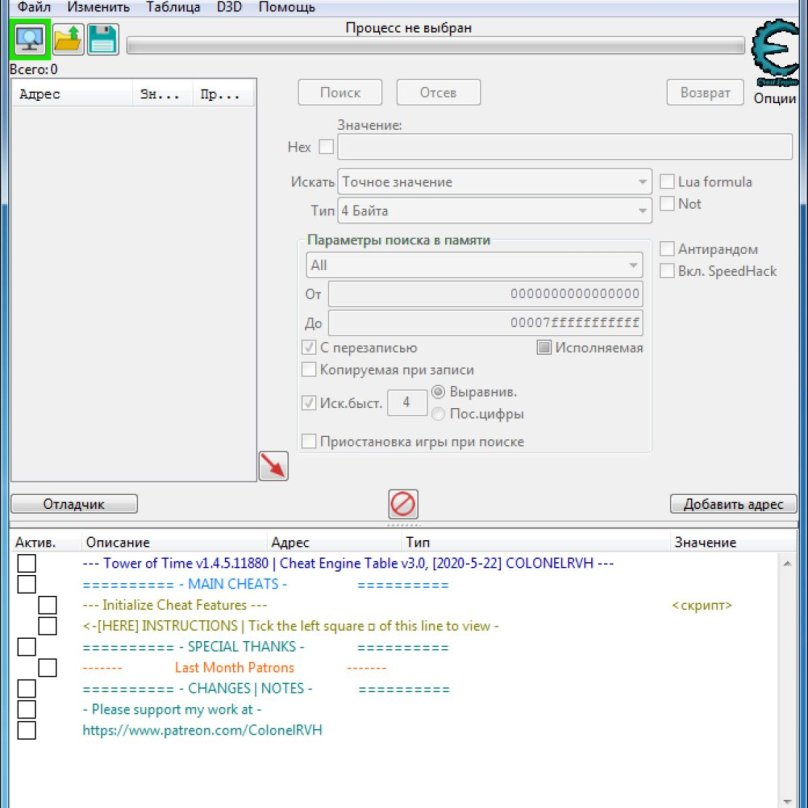Open the Искать scan type dropdown

(495, 182)
